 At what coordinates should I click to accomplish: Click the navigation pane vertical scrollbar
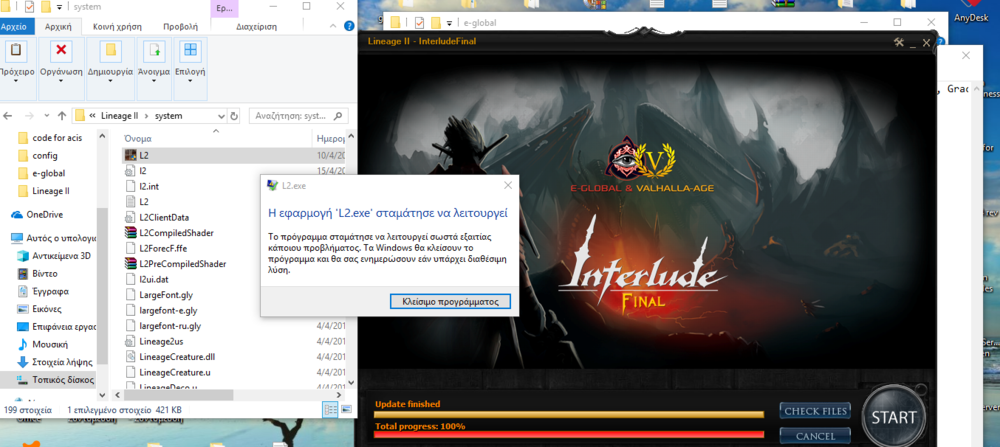(x=102, y=287)
